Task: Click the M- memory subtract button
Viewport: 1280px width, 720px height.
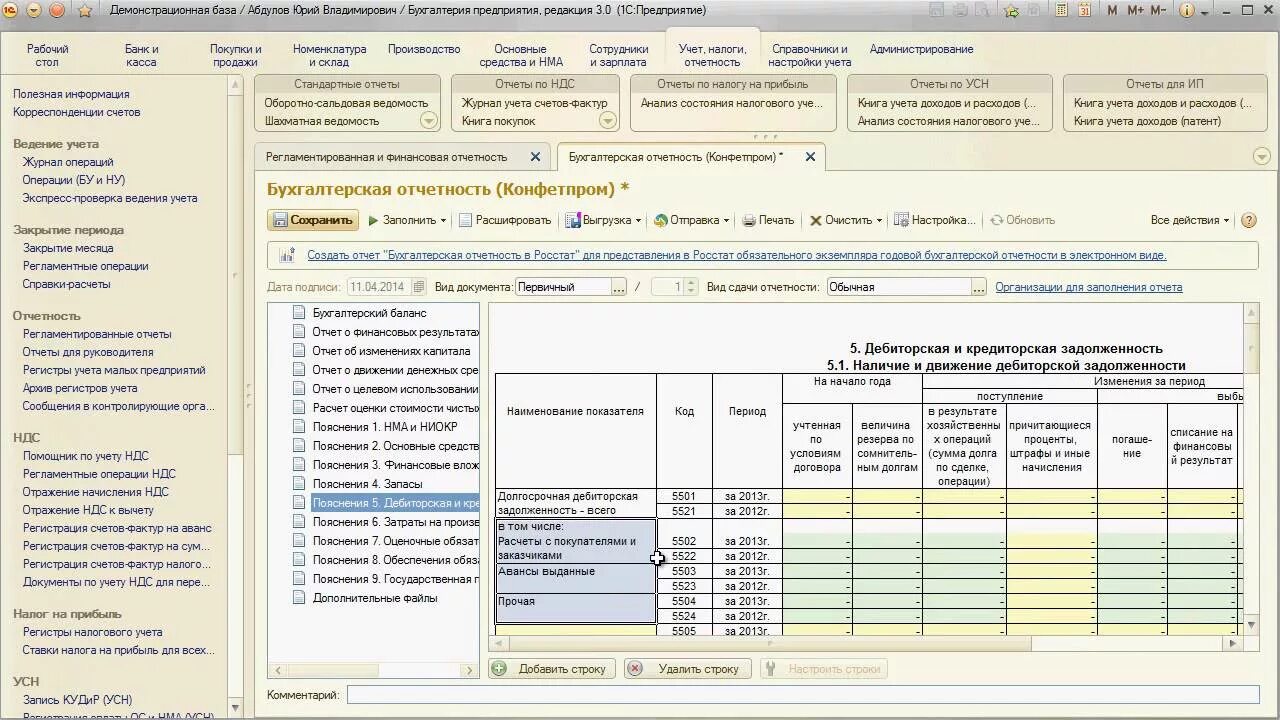Action: 1159,11
